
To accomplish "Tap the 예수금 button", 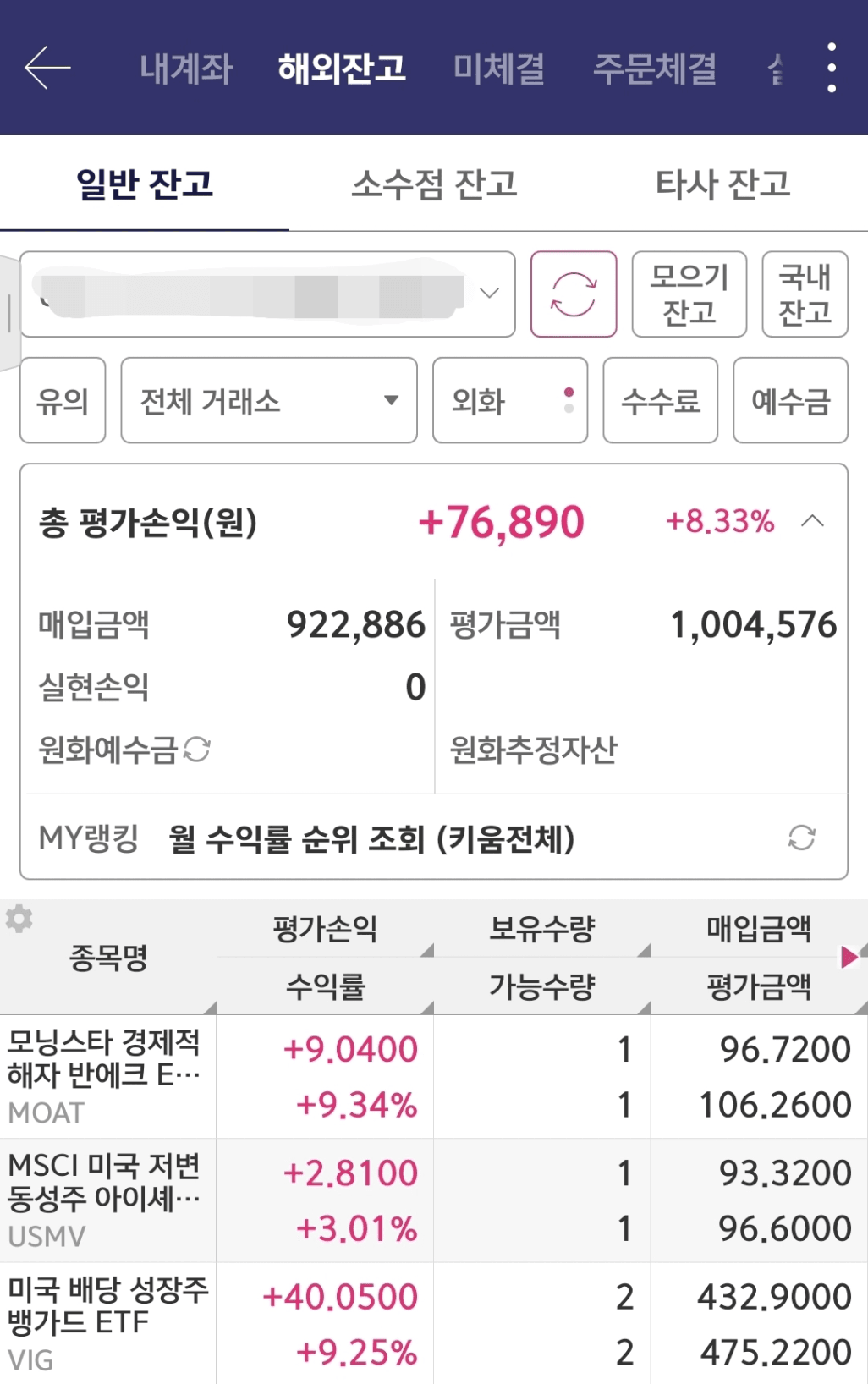I will click(791, 400).
